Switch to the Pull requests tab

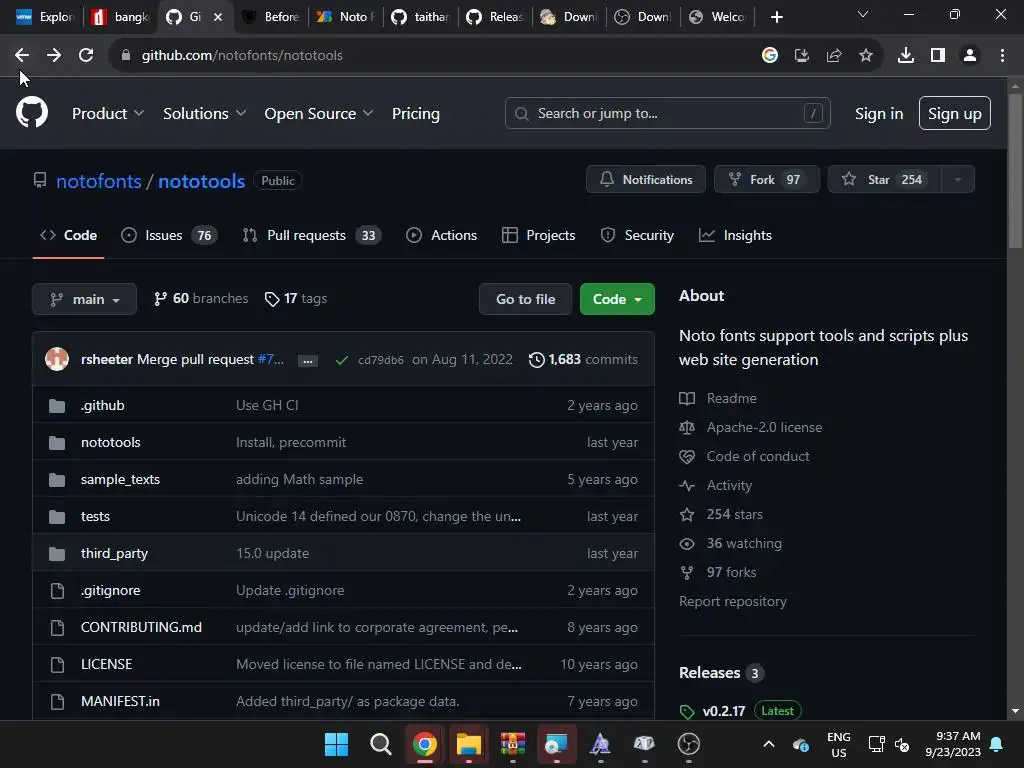pos(312,235)
